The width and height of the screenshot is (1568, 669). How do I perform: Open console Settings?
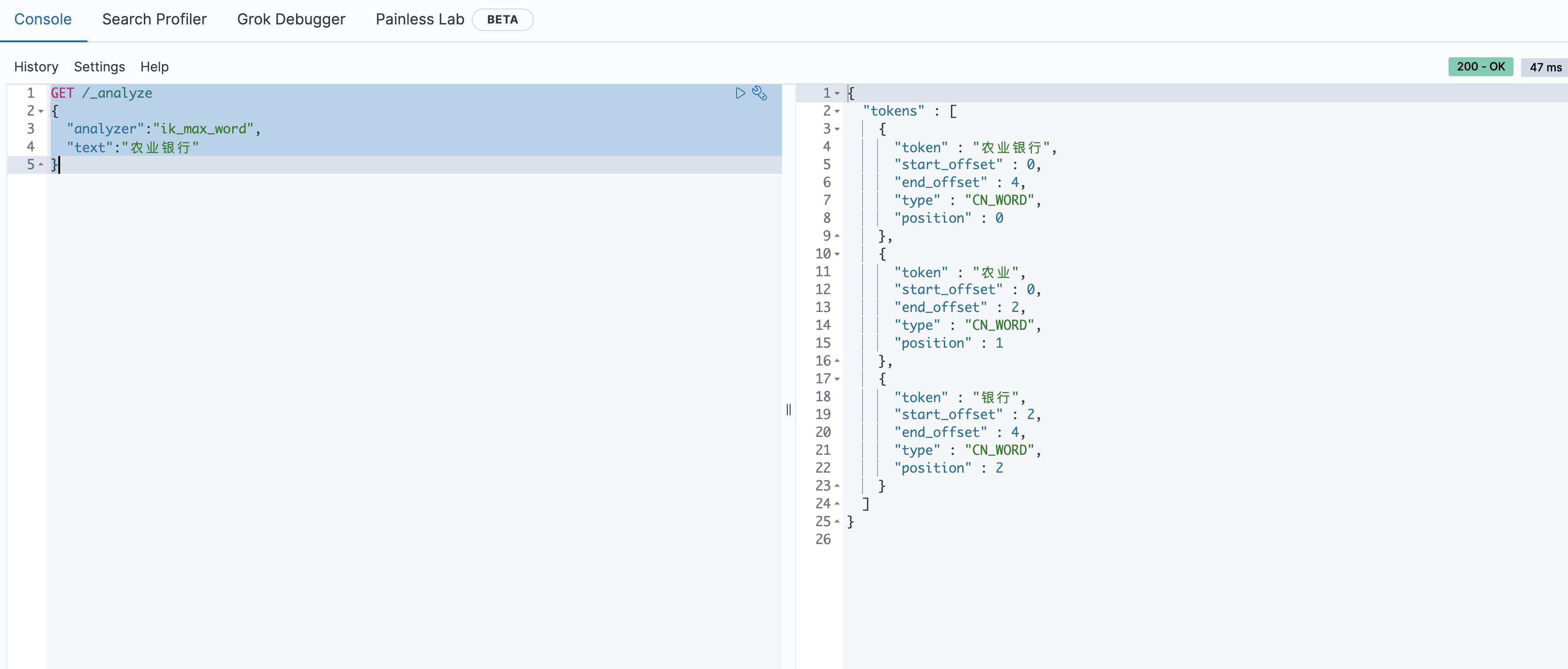pyautogui.click(x=99, y=67)
